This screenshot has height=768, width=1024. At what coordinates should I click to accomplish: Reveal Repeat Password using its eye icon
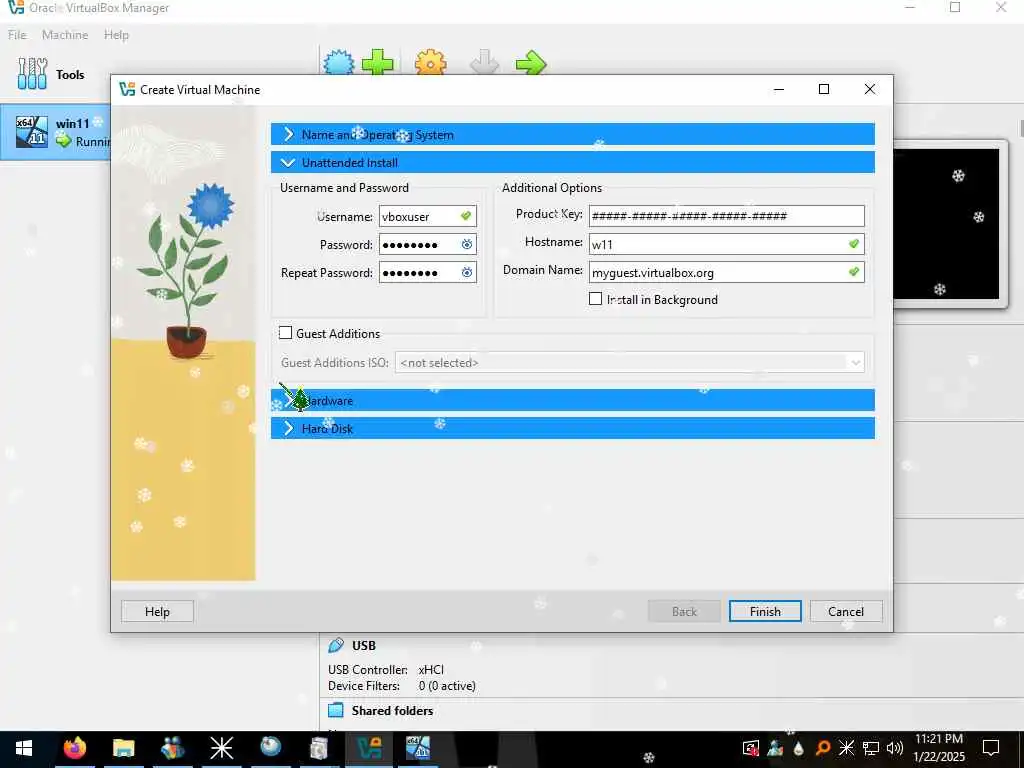coord(466,272)
